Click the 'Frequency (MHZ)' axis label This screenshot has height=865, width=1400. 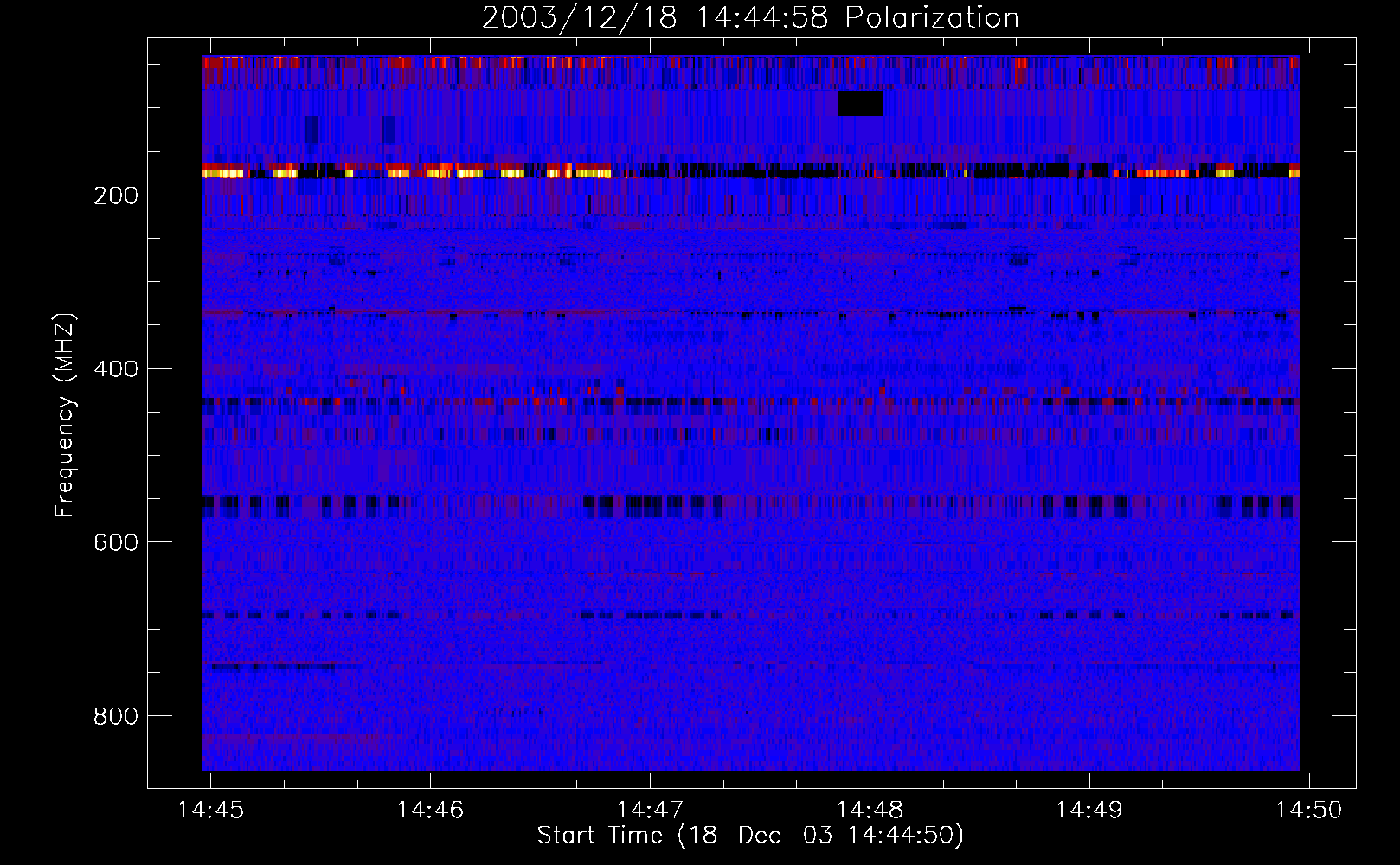pyautogui.click(x=65, y=415)
